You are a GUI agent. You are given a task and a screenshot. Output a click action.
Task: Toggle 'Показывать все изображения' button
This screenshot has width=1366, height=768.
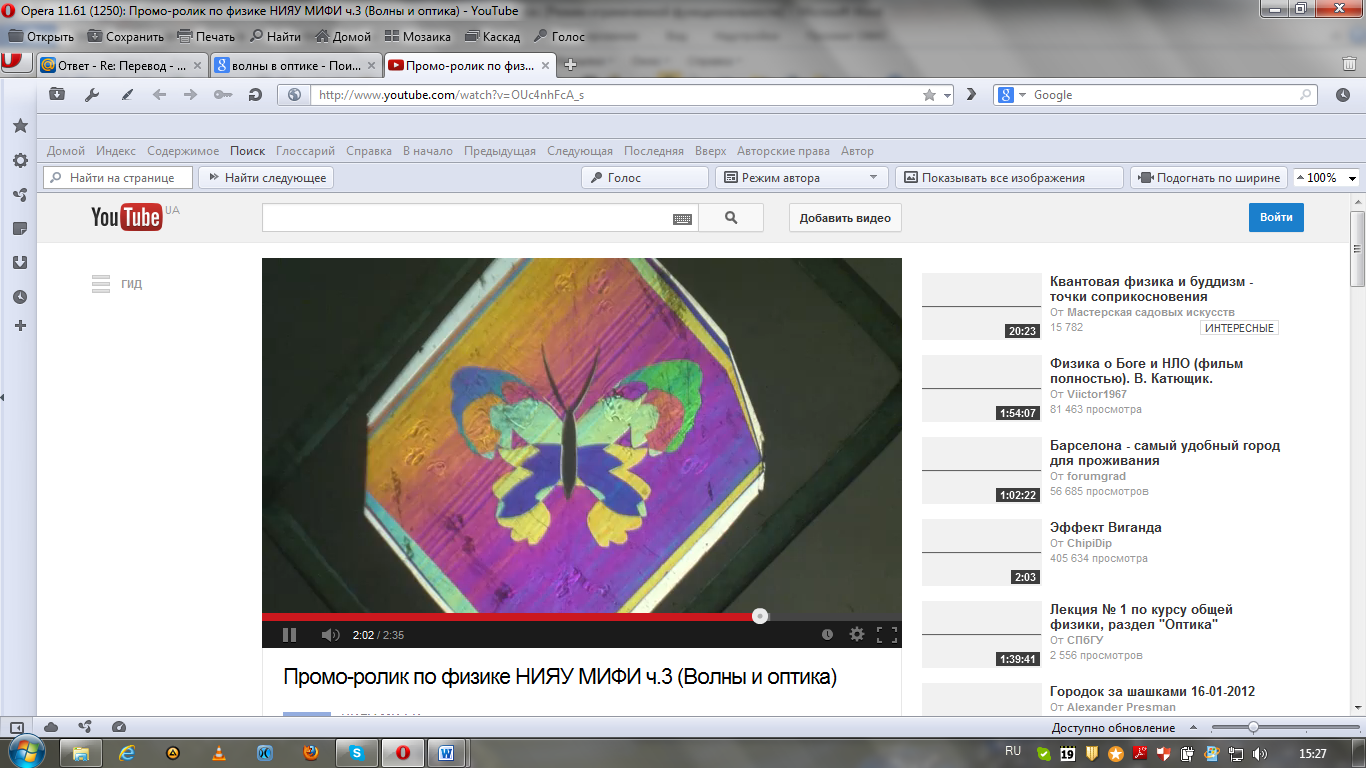pos(1009,178)
